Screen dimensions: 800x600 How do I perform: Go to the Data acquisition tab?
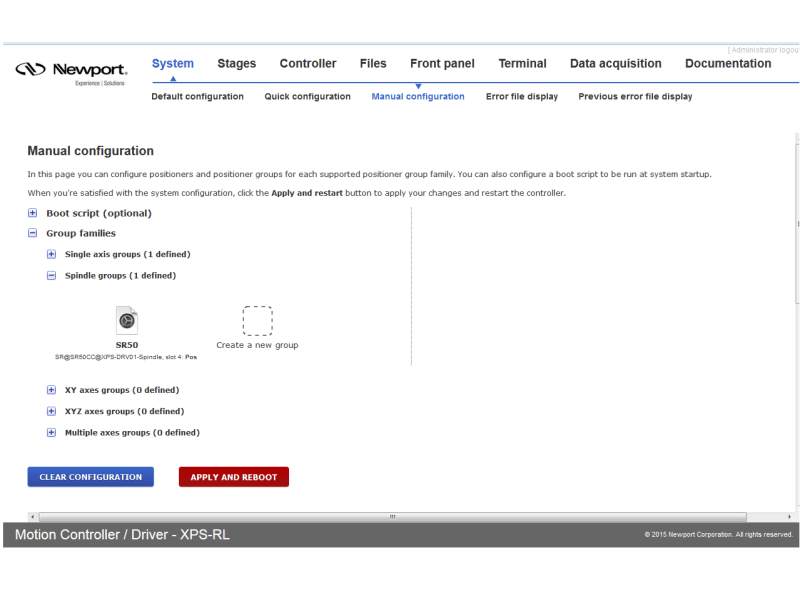[x=615, y=64]
